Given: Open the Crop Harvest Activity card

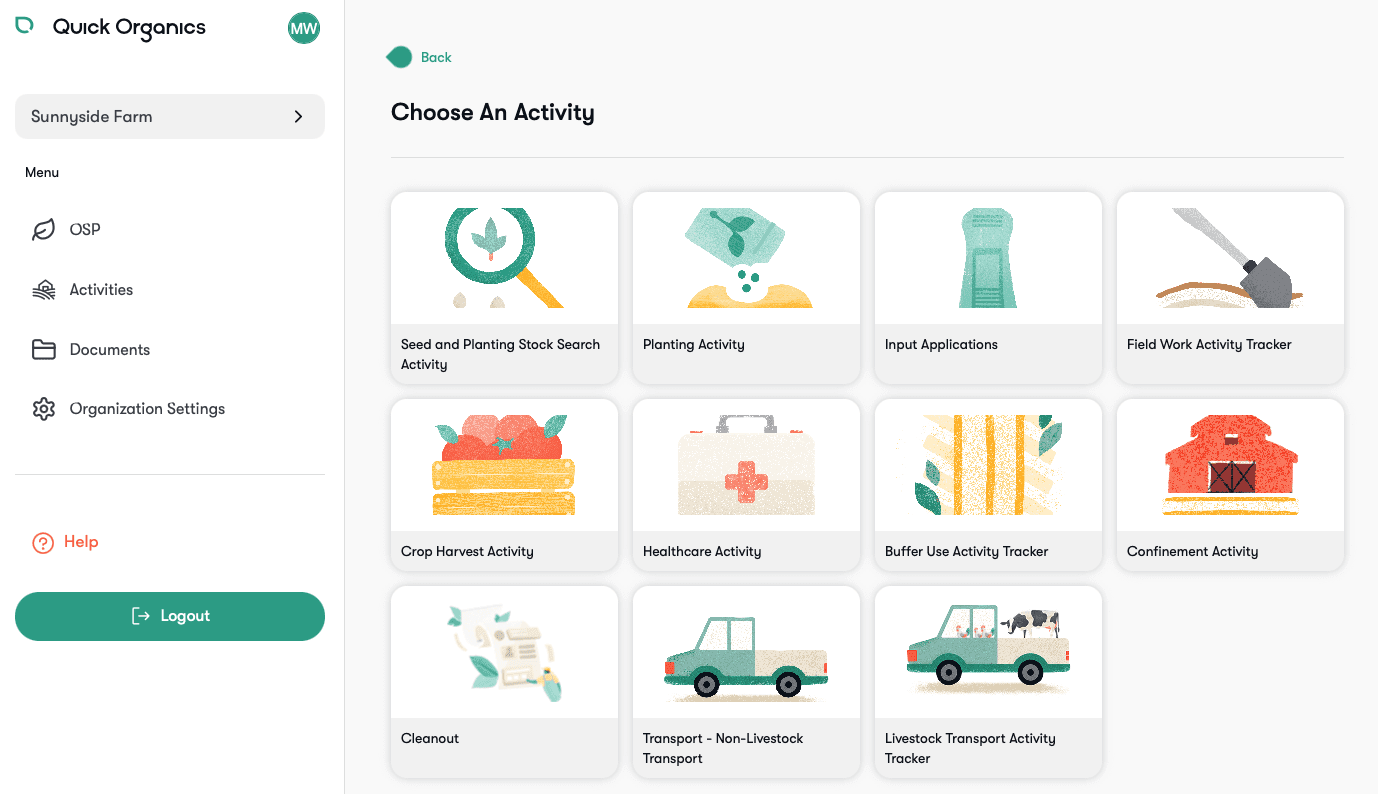Looking at the screenshot, I should (x=504, y=486).
